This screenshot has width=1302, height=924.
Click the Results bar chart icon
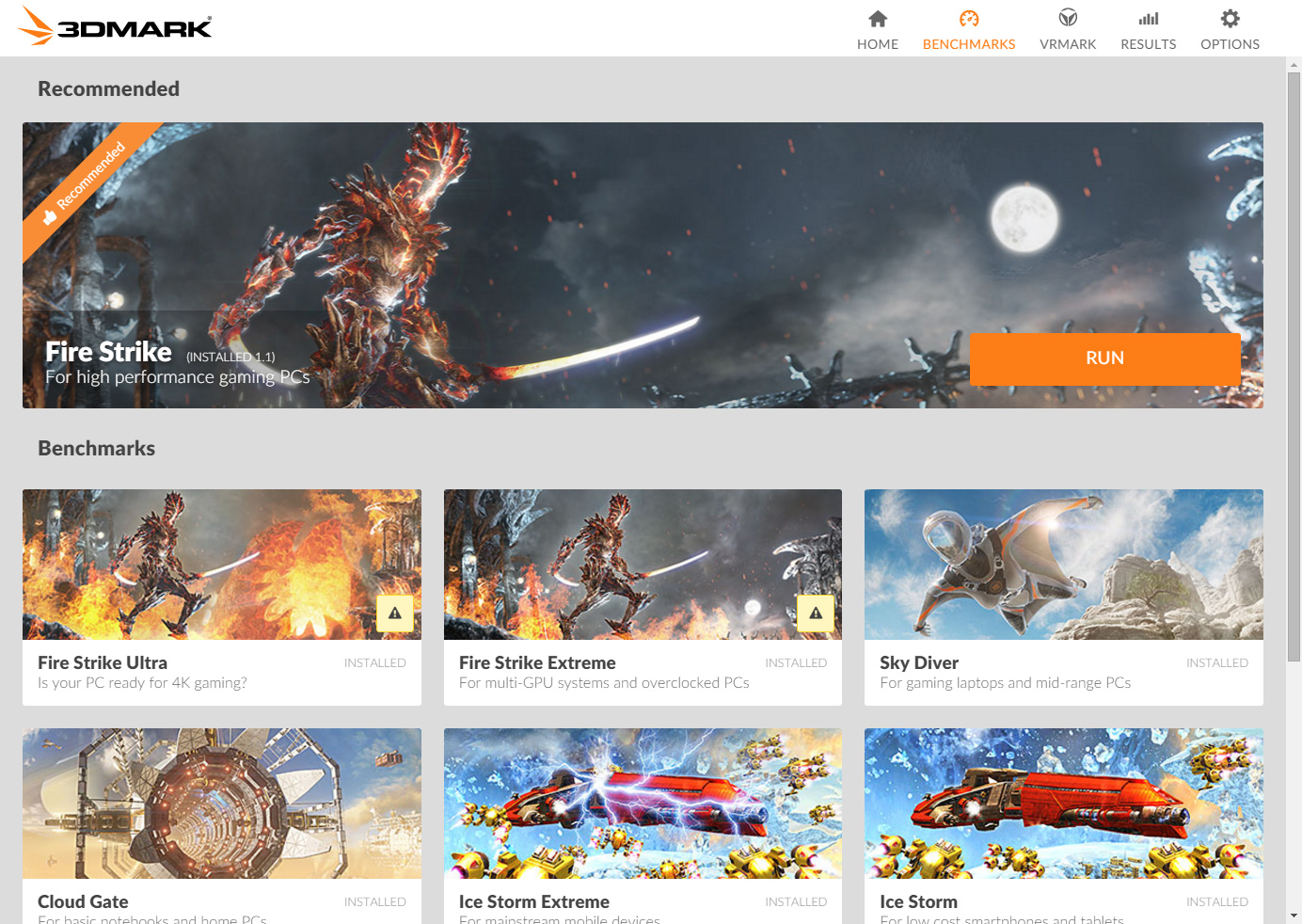[1149, 19]
